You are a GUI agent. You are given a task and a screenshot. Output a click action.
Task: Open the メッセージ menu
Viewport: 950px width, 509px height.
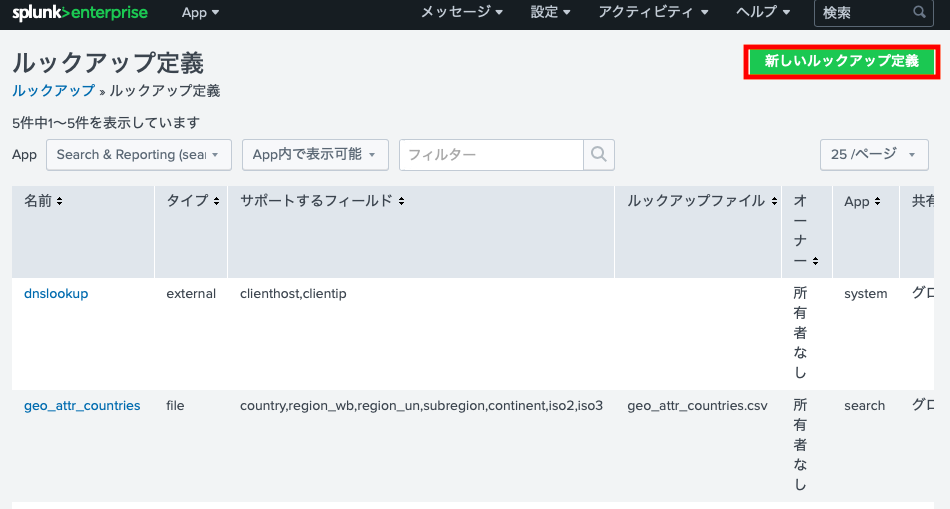coord(462,12)
